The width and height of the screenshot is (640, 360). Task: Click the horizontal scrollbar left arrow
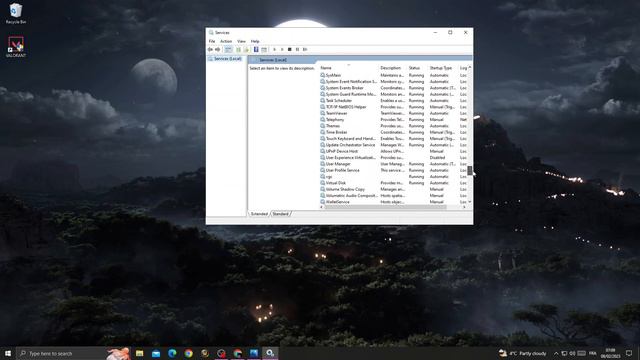[x=322, y=207]
